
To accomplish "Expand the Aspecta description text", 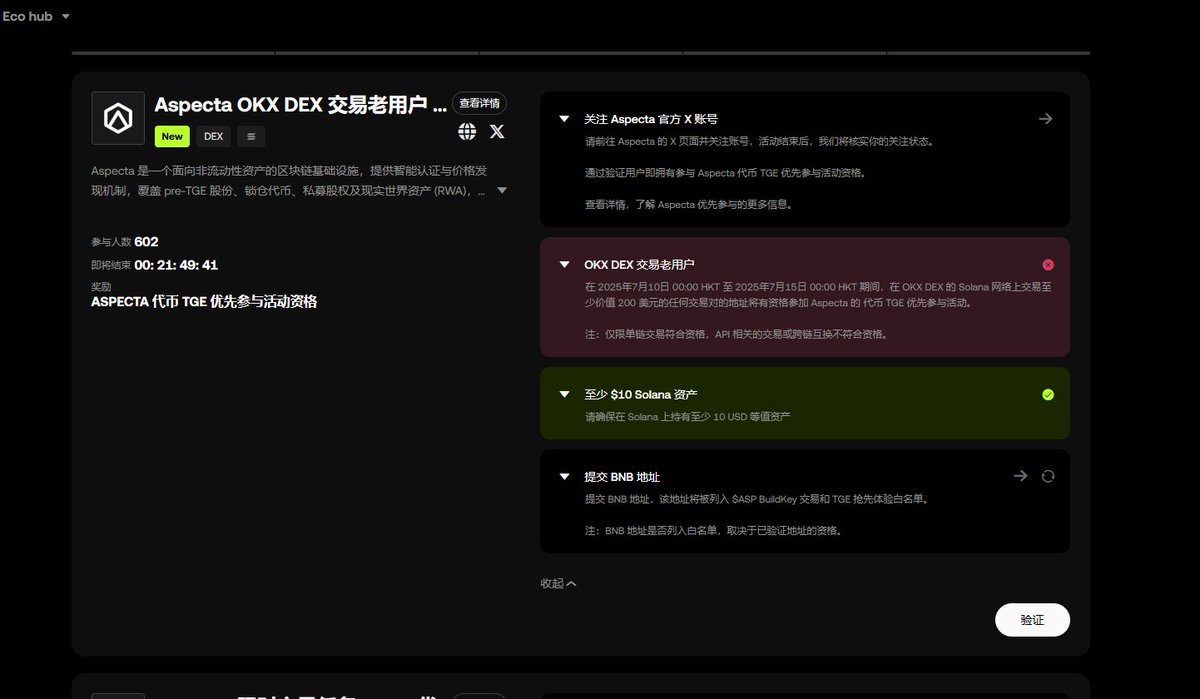I will (x=502, y=190).
